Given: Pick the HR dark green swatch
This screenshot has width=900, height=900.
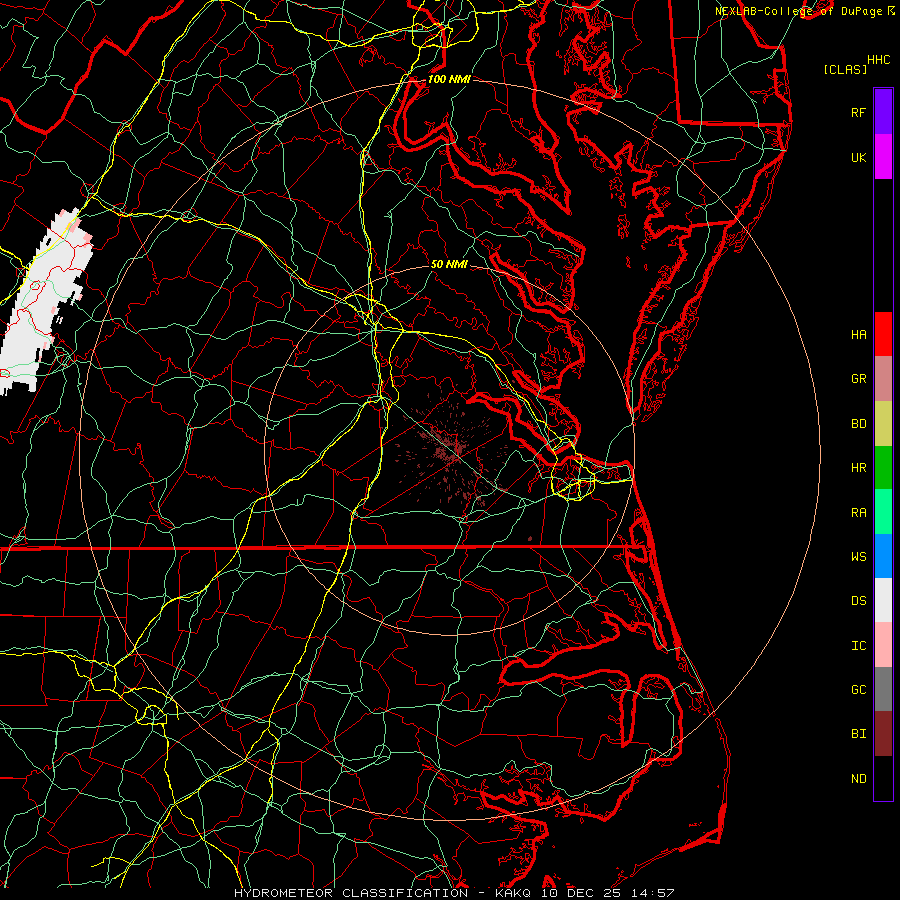Looking at the screenshot, I should (883, 468).
